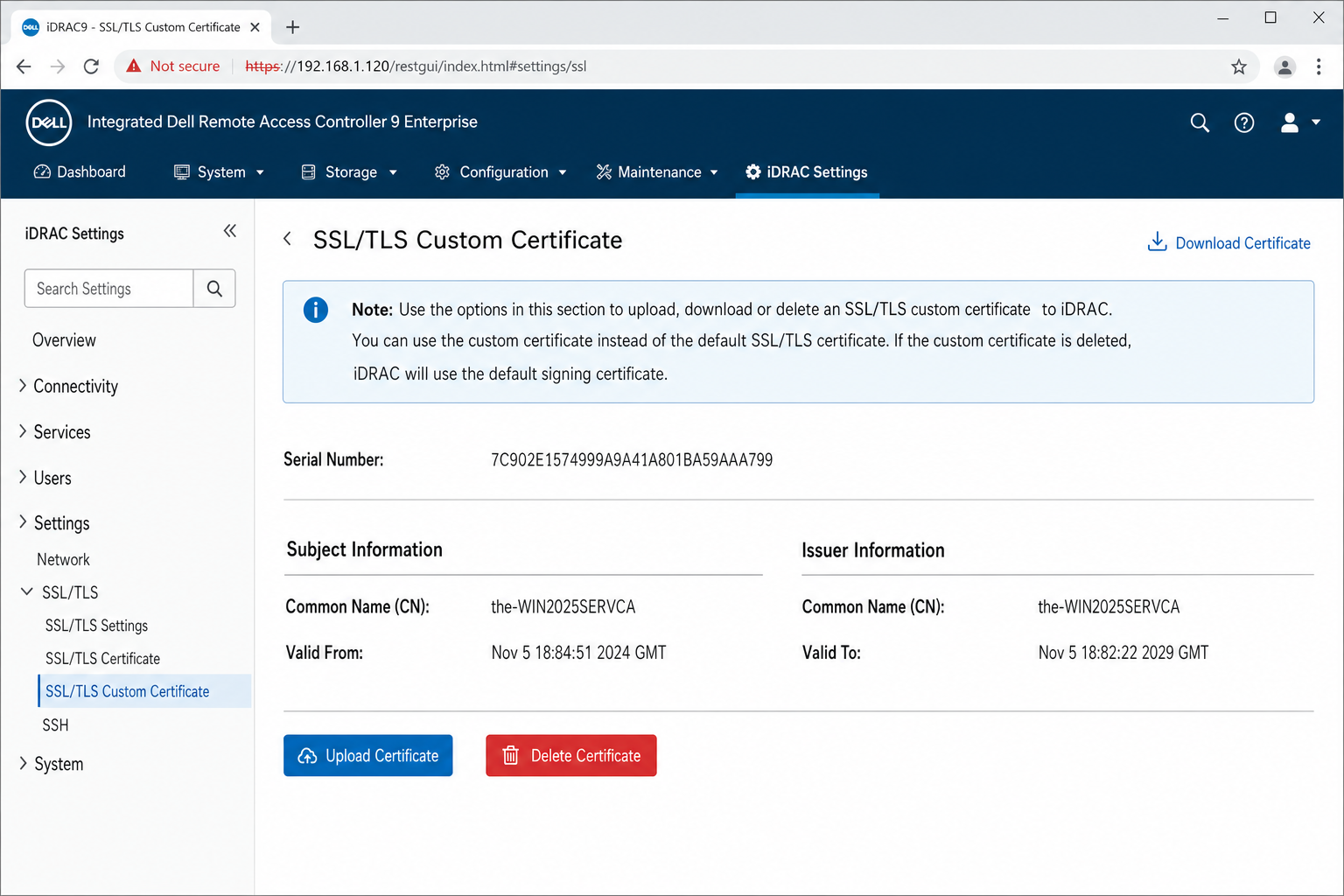This screenshot has width=1344, height=896.
Task: Open the help question mark icon
Action: click(x=1244, y=123)
